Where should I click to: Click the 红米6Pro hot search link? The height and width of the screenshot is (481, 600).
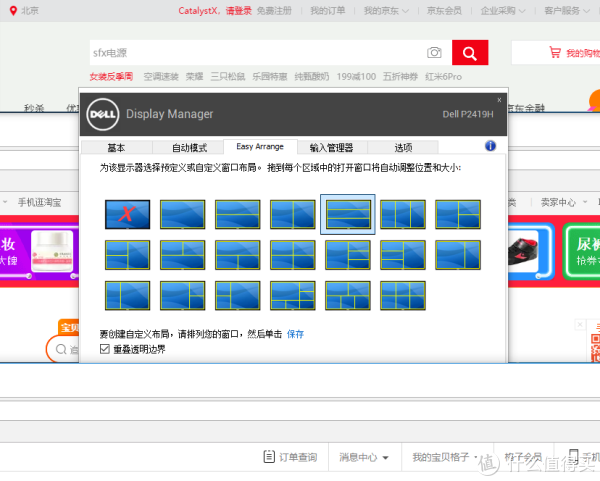pos(443,77)
